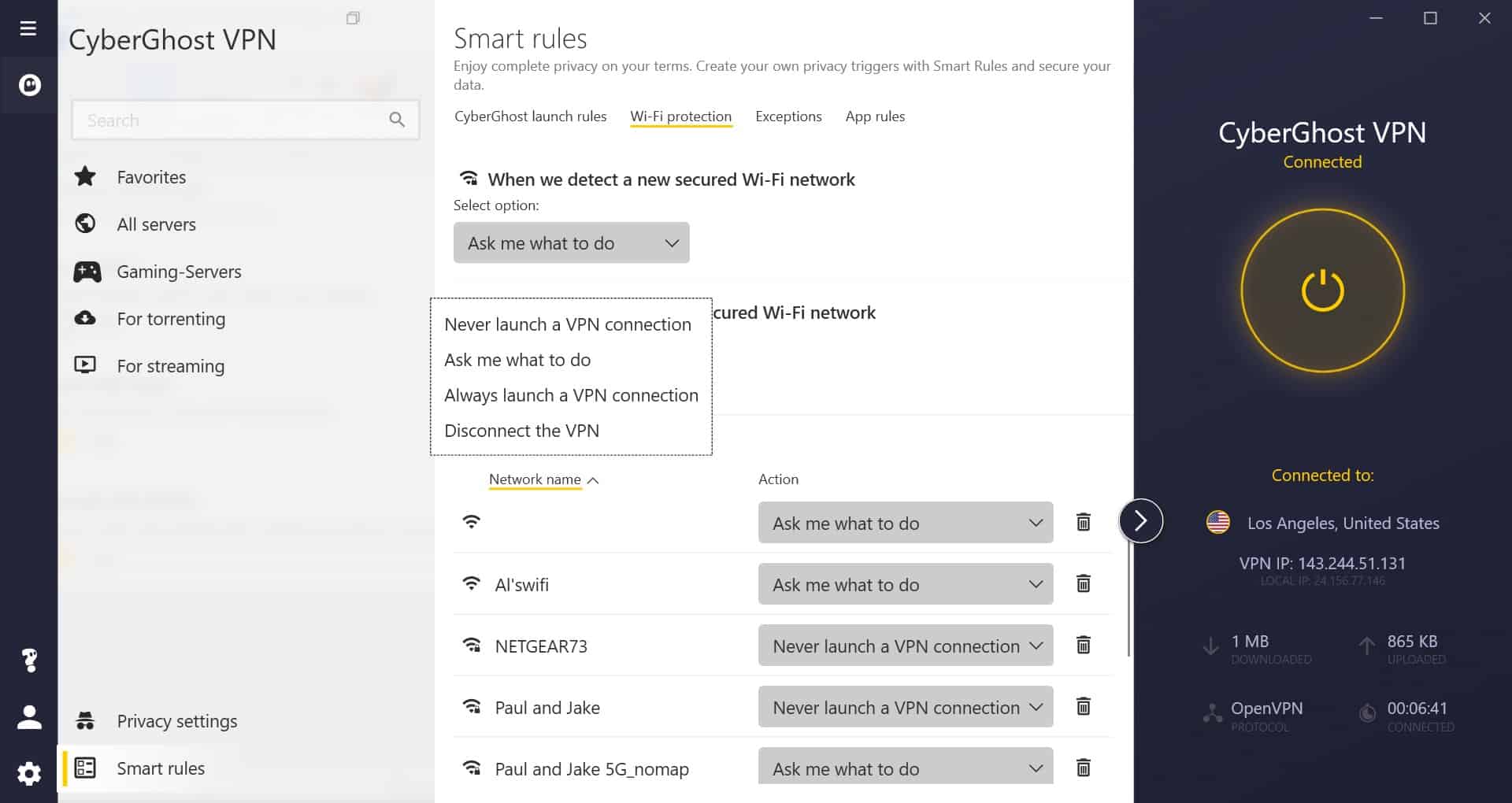The width and height of the screenshot is (1512, 803).
Task: Click the Favorites star icon
Action: [x=85, y=176]
